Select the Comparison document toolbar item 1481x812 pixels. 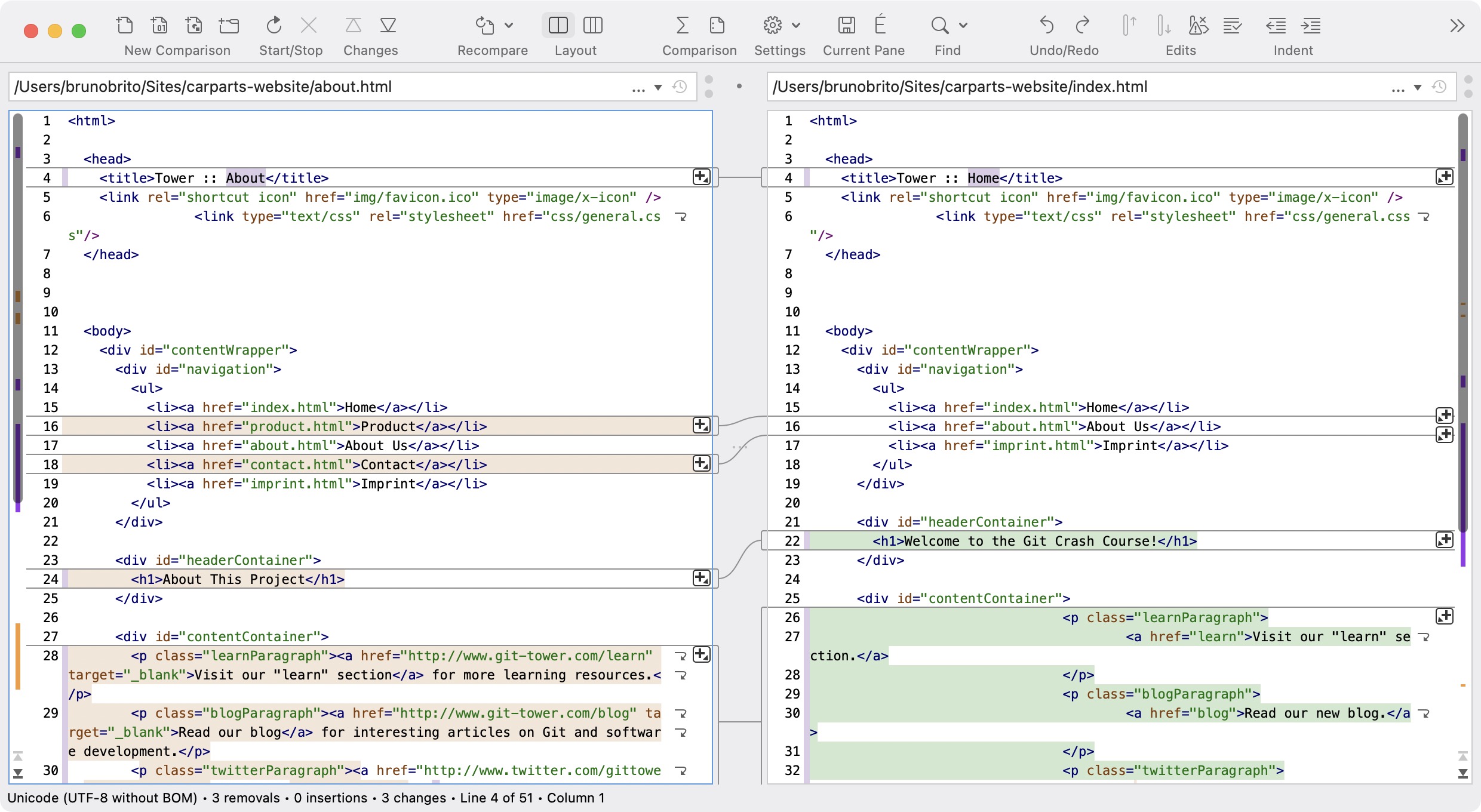tap(717, 25)
